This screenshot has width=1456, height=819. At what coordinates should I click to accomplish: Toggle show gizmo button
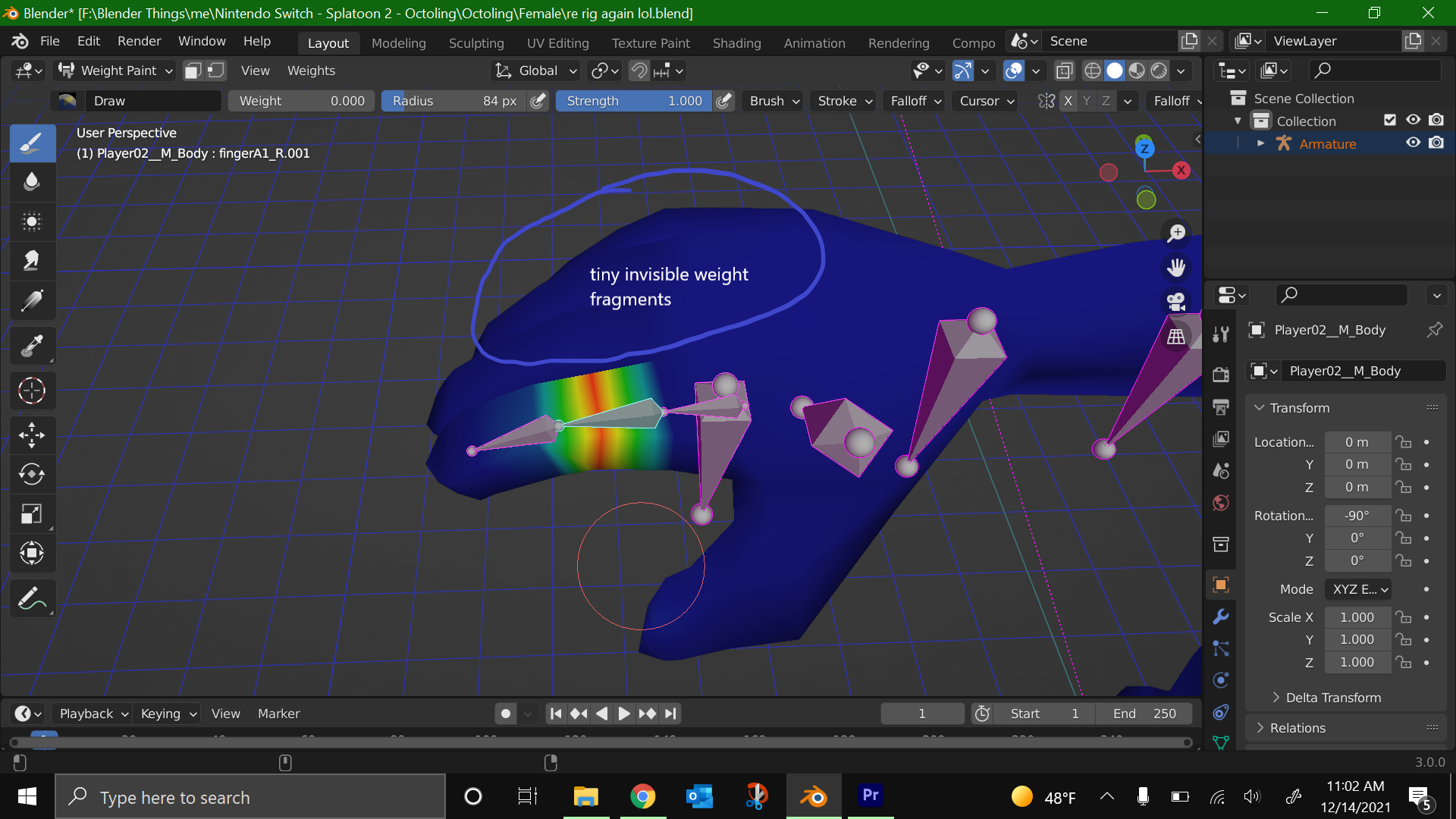963,71
